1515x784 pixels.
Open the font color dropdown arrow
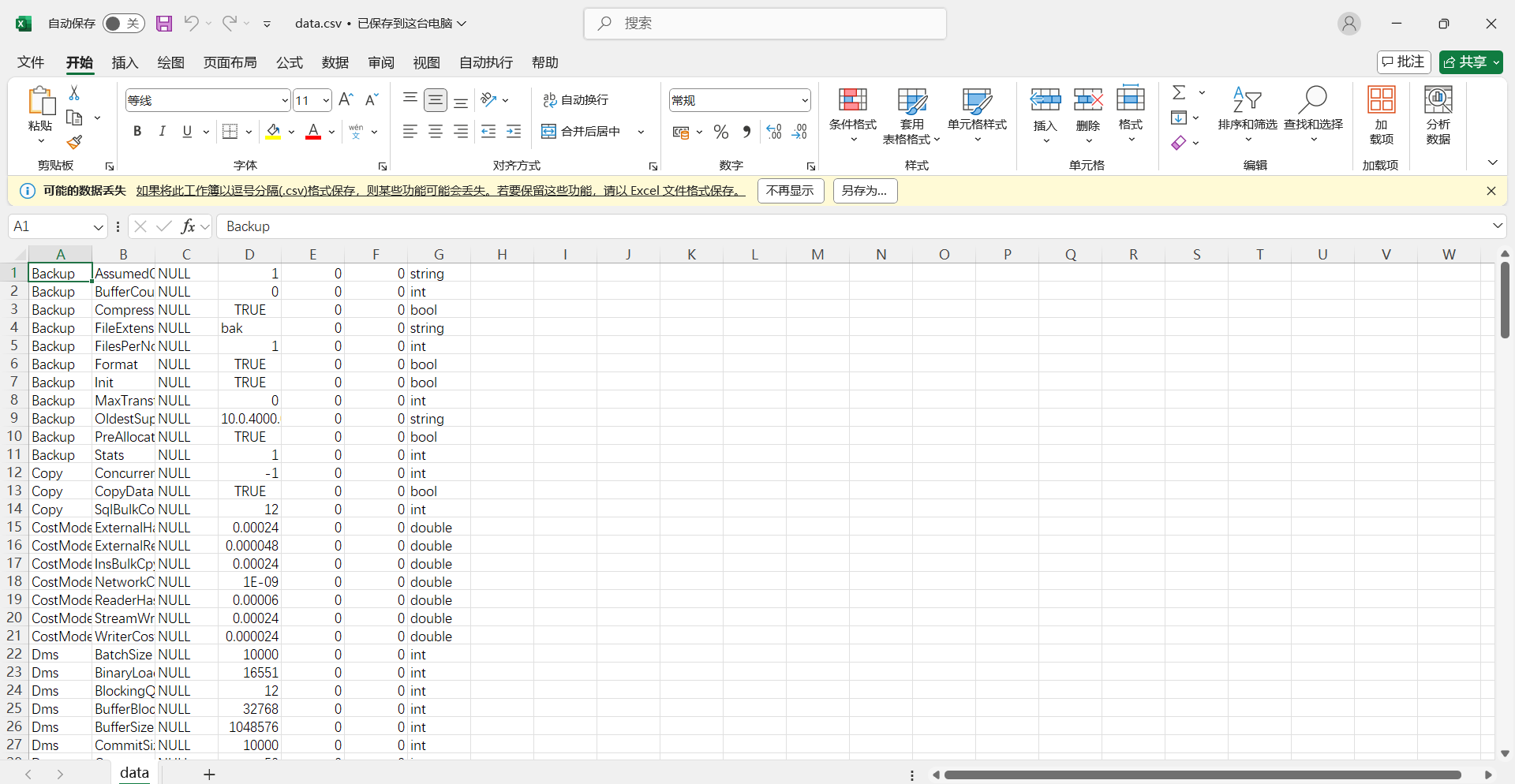pyautogui.click(x=332, y=132)
